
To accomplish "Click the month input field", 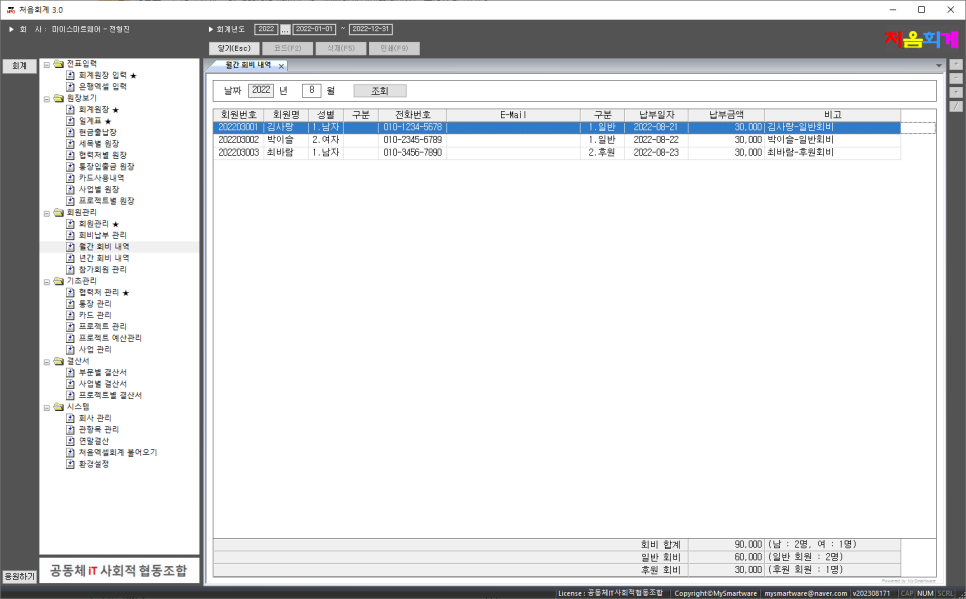I will [x=311, y=91].
